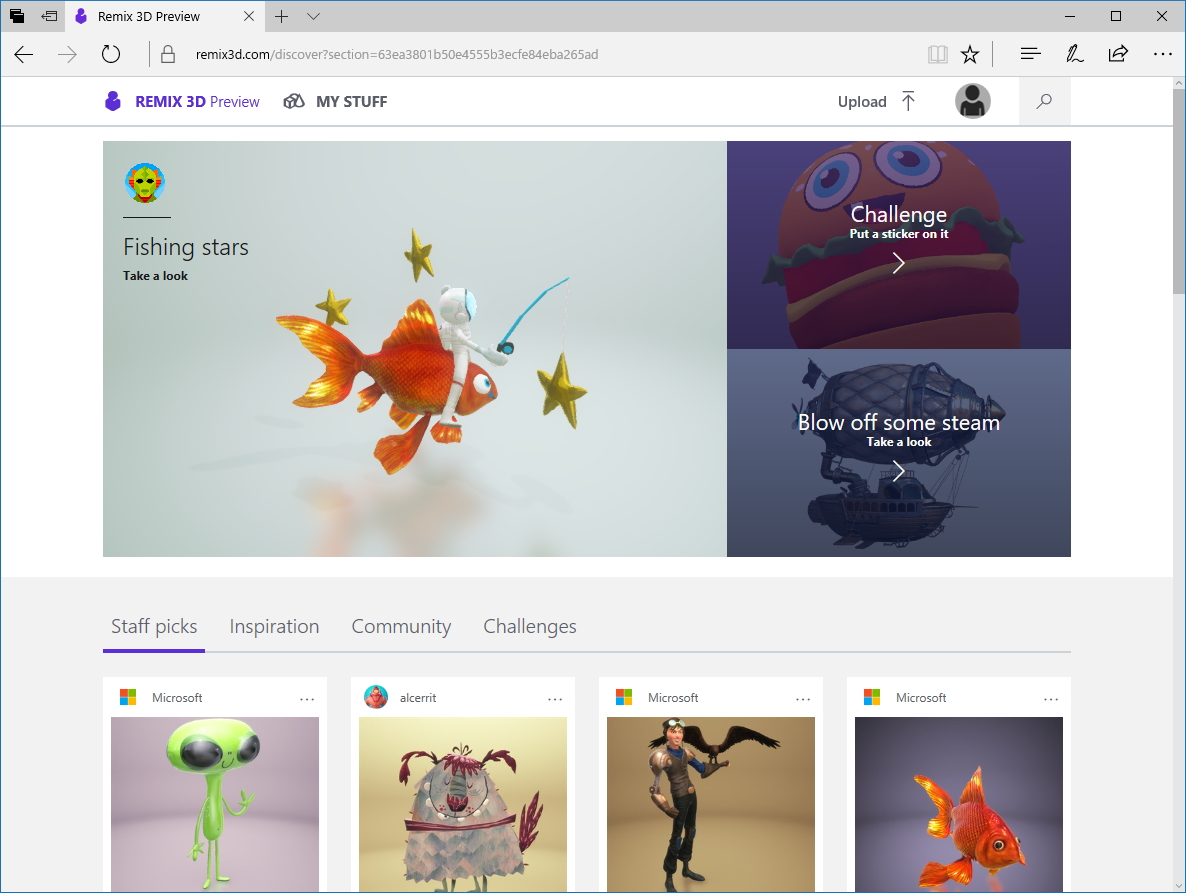Open more options on eagle man card
The height and width of the screenshot is (893, 1186).
pyautogui.click(x=803, y=699)
